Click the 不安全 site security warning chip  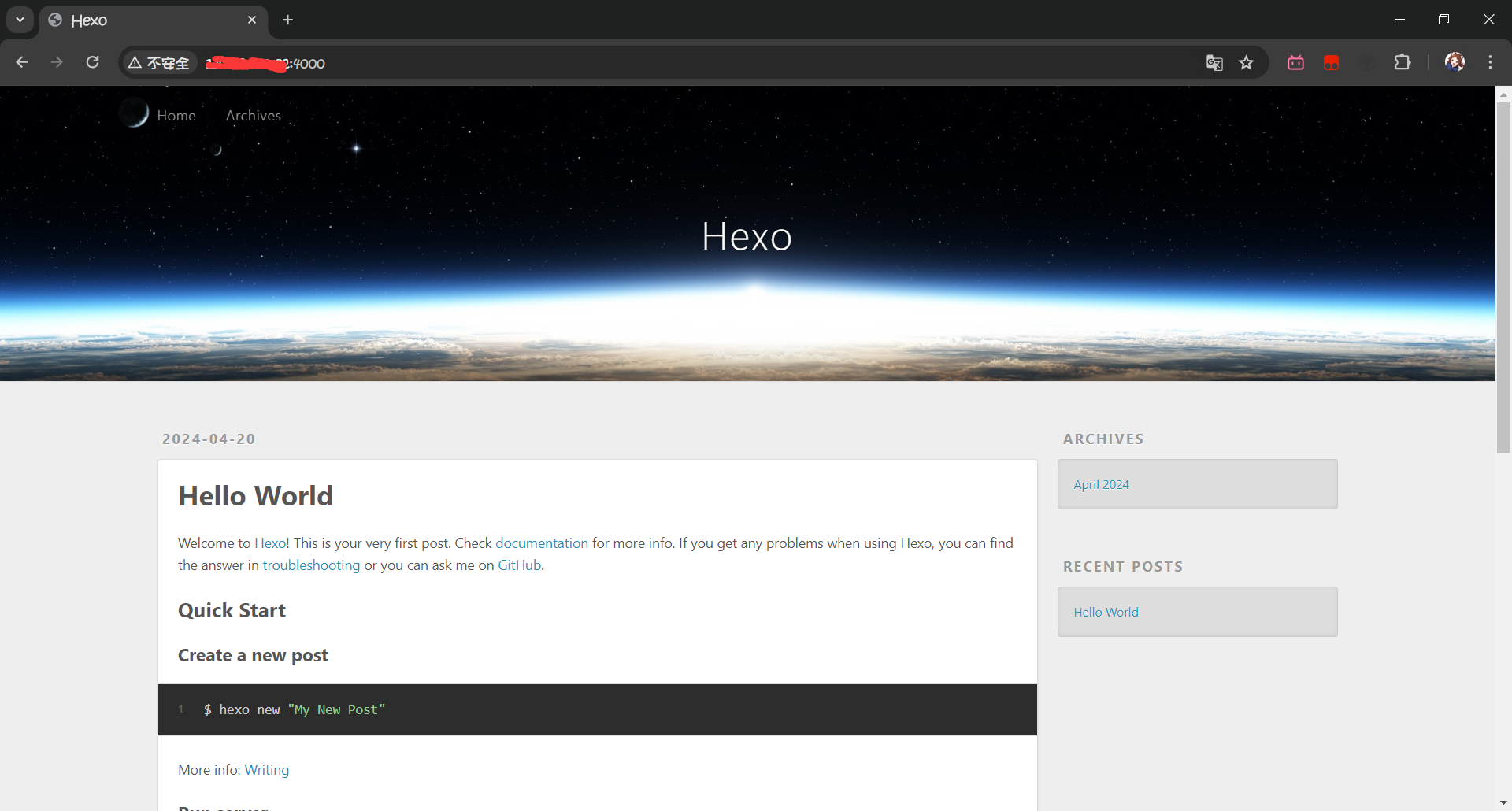[159, 63]
